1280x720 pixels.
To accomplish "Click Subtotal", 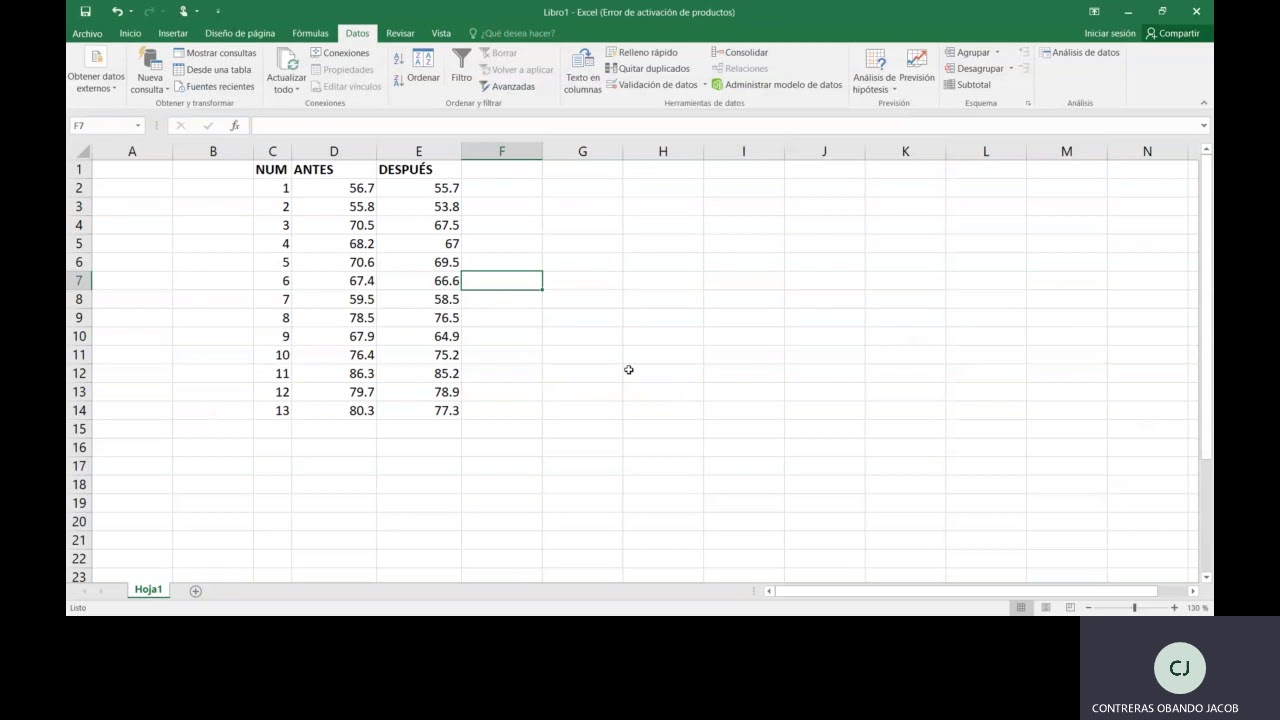I will coord(968,85).
